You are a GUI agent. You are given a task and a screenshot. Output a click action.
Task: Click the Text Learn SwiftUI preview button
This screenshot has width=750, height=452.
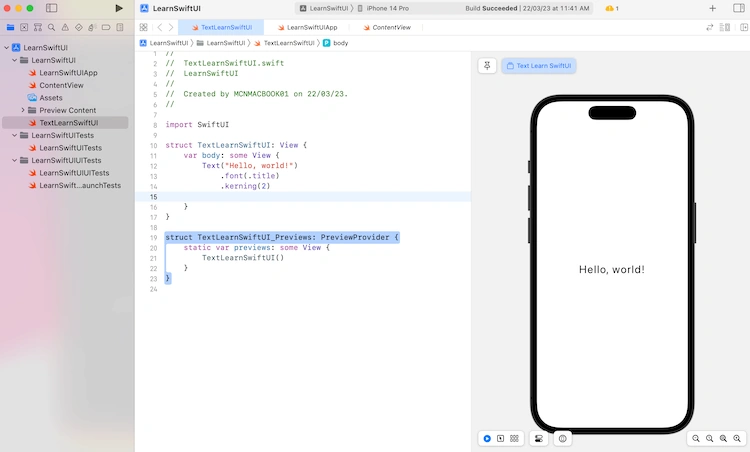pos(539,66)
